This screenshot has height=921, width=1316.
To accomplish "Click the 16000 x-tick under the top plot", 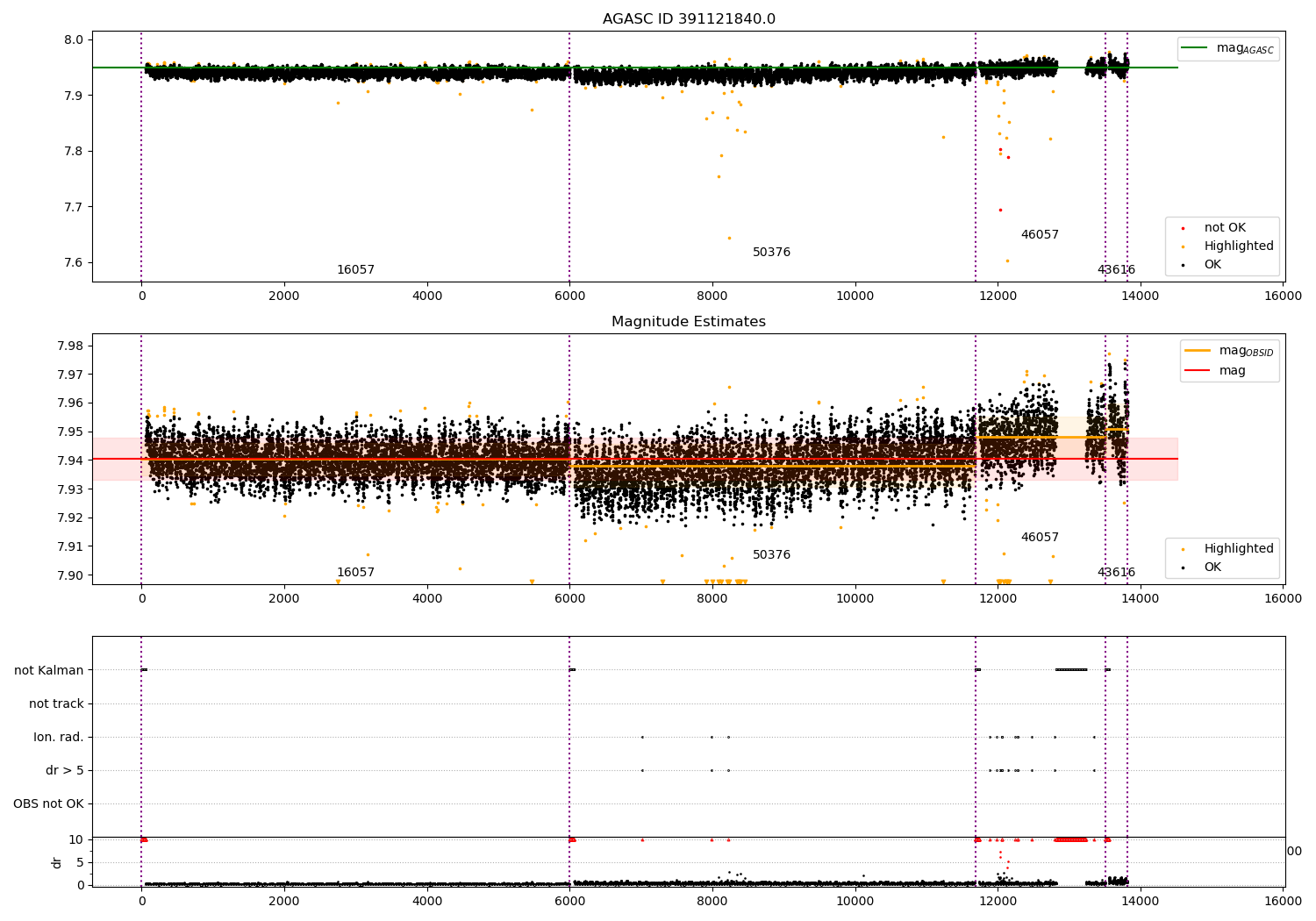I will click(1284, 296).
